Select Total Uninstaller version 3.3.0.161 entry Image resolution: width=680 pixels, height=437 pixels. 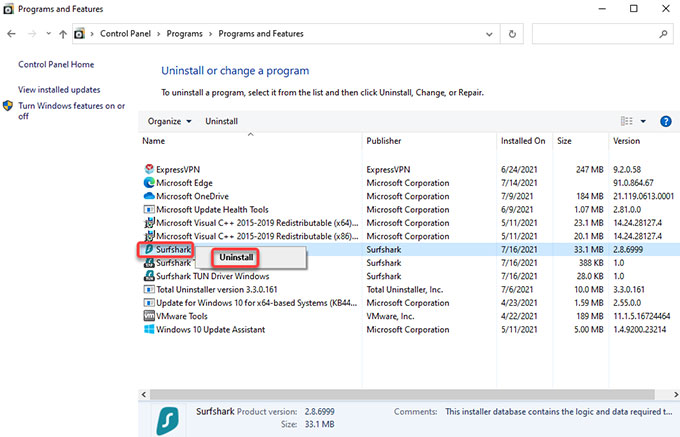click(216, 290)
